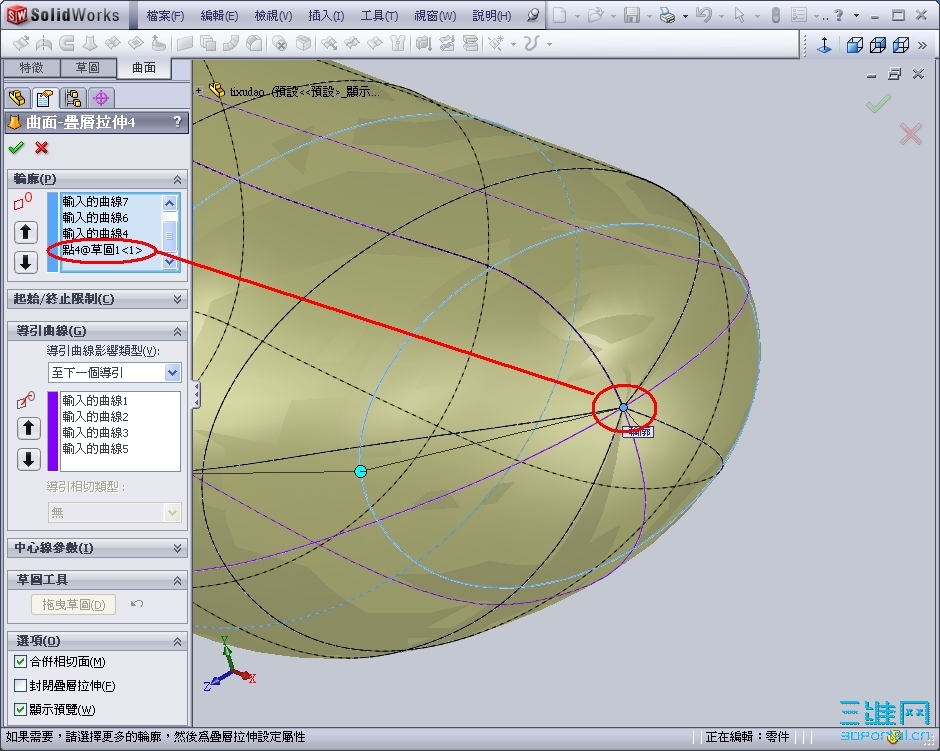Open the 視窗(W) menu
Viewport: 940px width, 751px height.
(x=435, y=16)
